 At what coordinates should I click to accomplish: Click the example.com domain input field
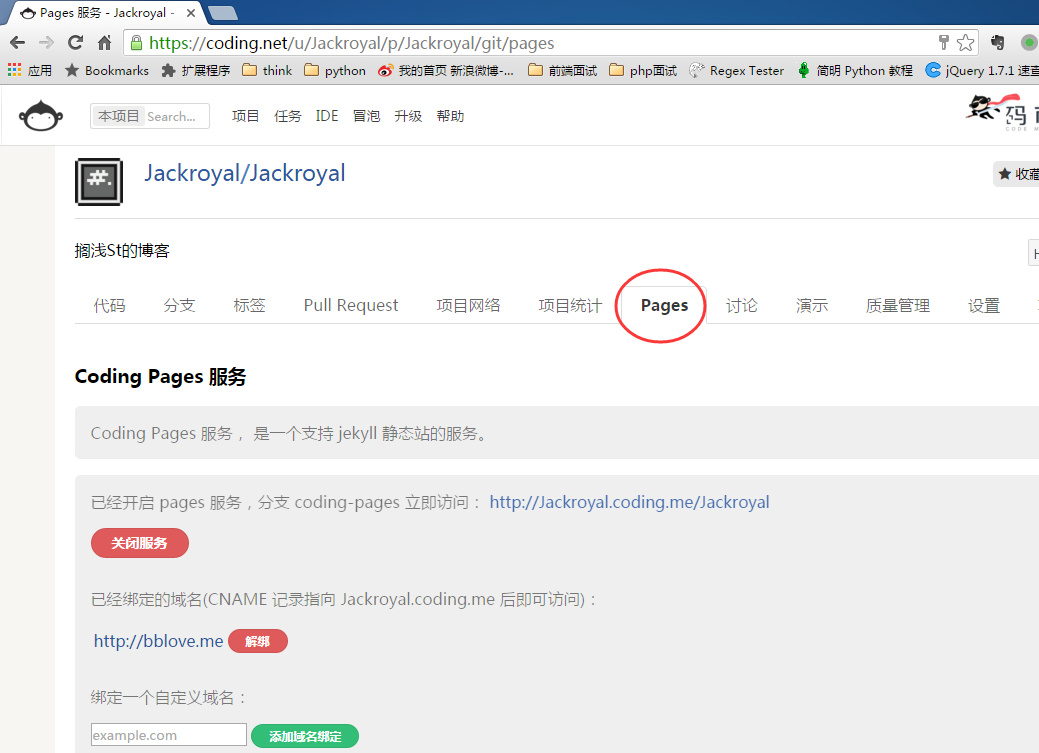pos(169,735)
